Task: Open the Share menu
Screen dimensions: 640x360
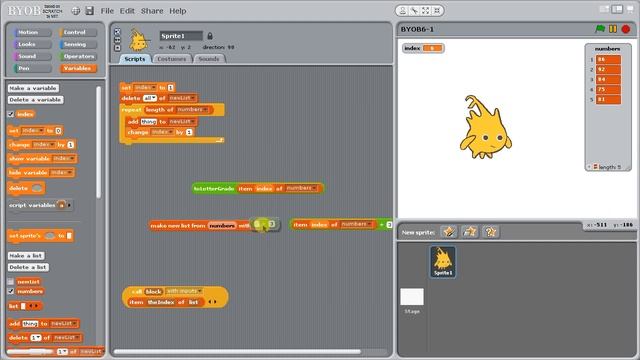Action: [x=152, y=11]
